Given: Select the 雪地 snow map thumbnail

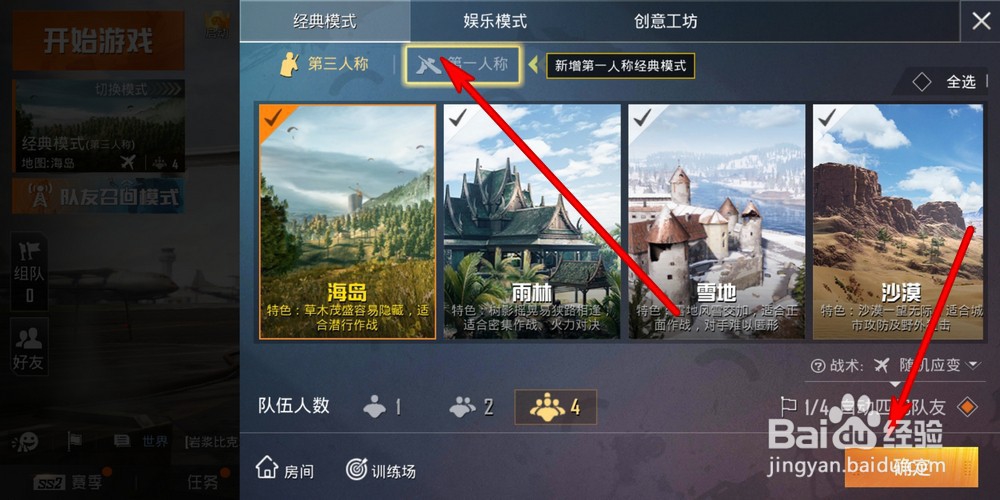Looking at the screenshot, I should tap(717, 221).
